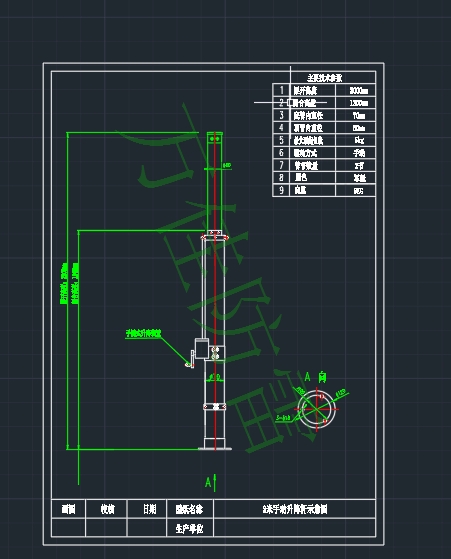Select the drawing title text in the title block
Viewport: 451px width, 559px height.
295,509
